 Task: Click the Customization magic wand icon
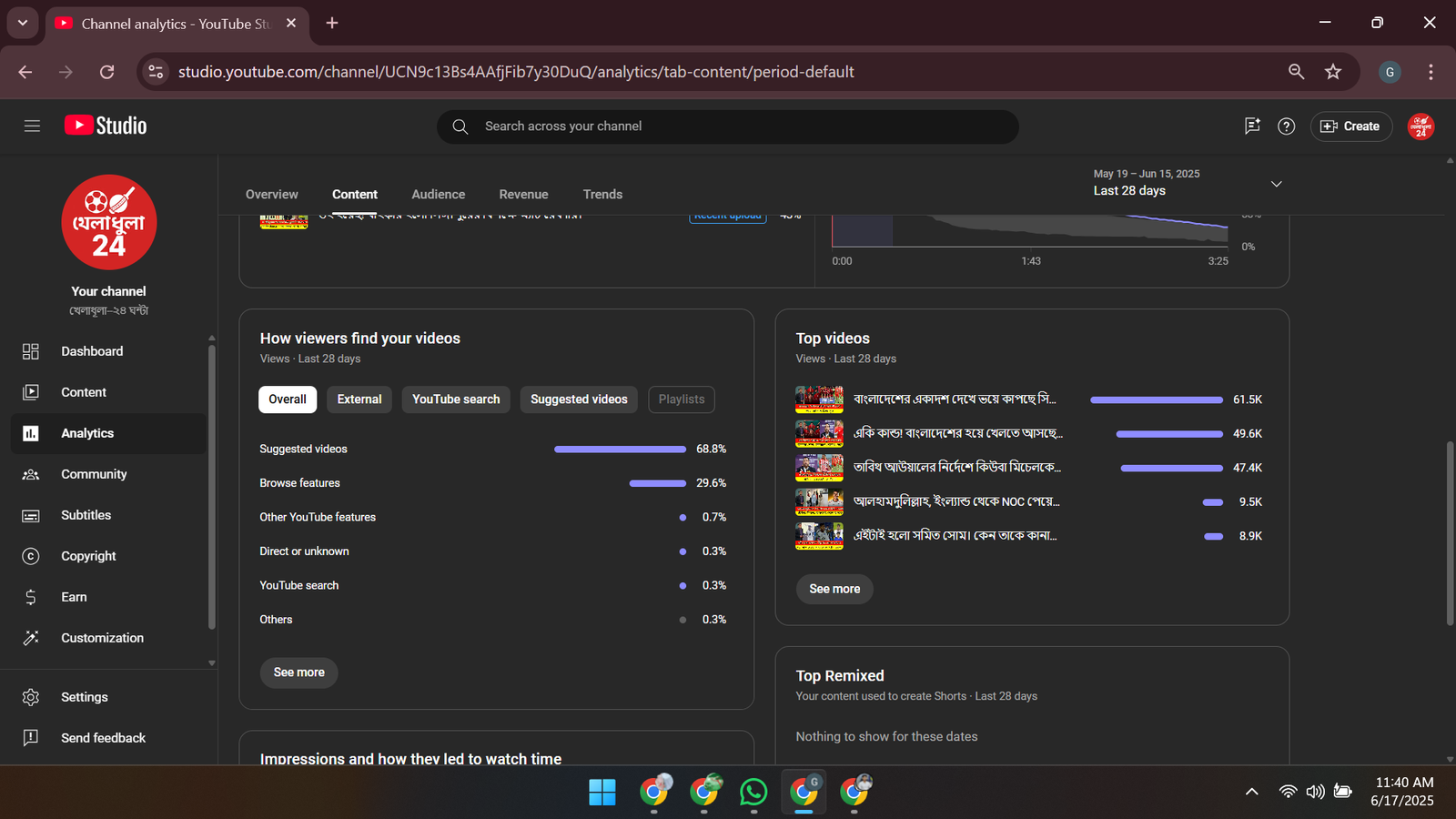pyautogui.click(x=31, y=638)
